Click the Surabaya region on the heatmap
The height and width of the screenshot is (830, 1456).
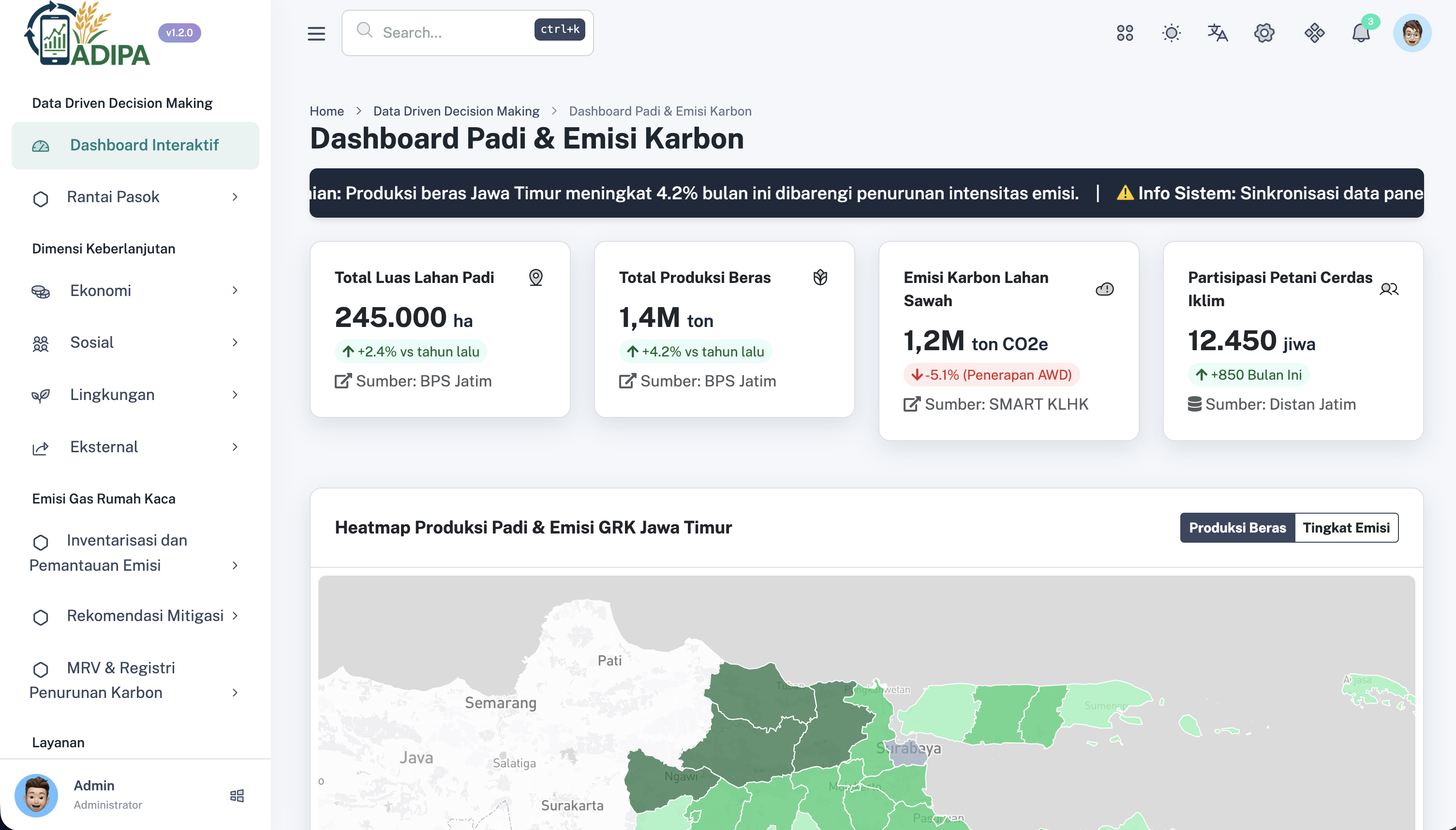[x=910, y=754]
